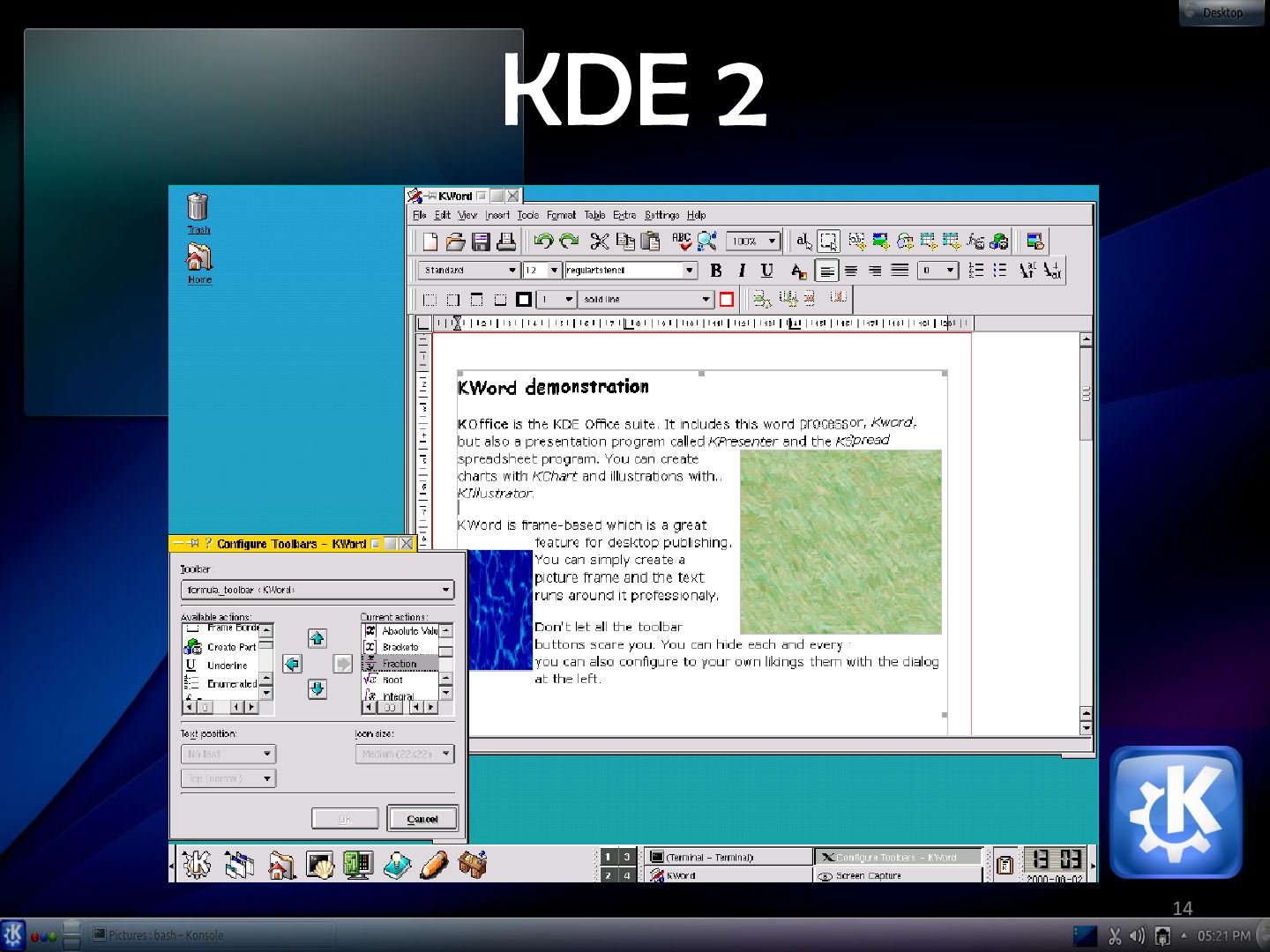Click the volume icon in system tray
The height and width of the screenshot is (952, 1270).
1138,935
